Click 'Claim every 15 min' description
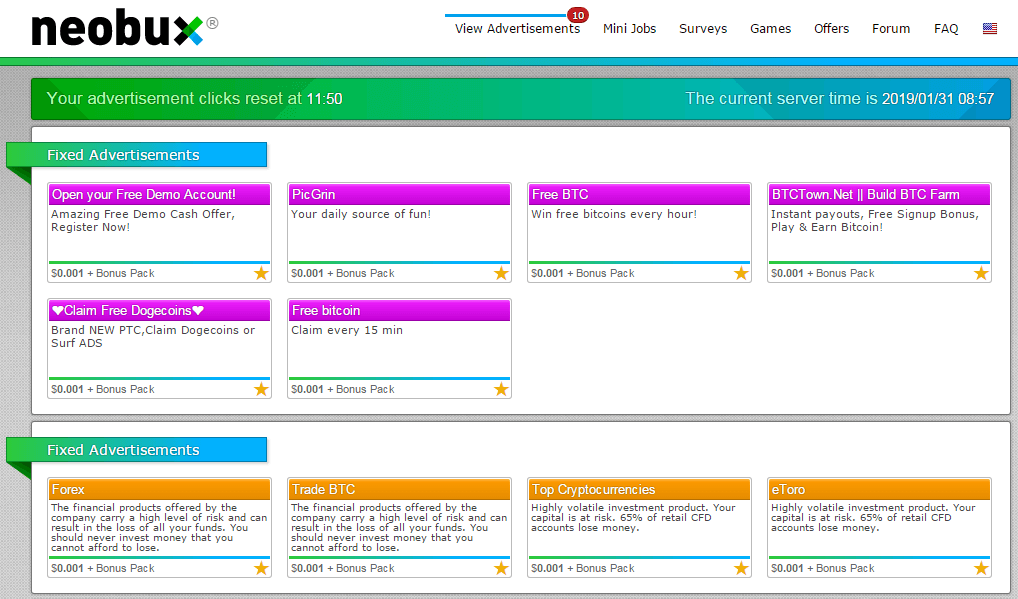Image resolution: width=1018 pixels, height=599 pixels. [x=347, y=330]
